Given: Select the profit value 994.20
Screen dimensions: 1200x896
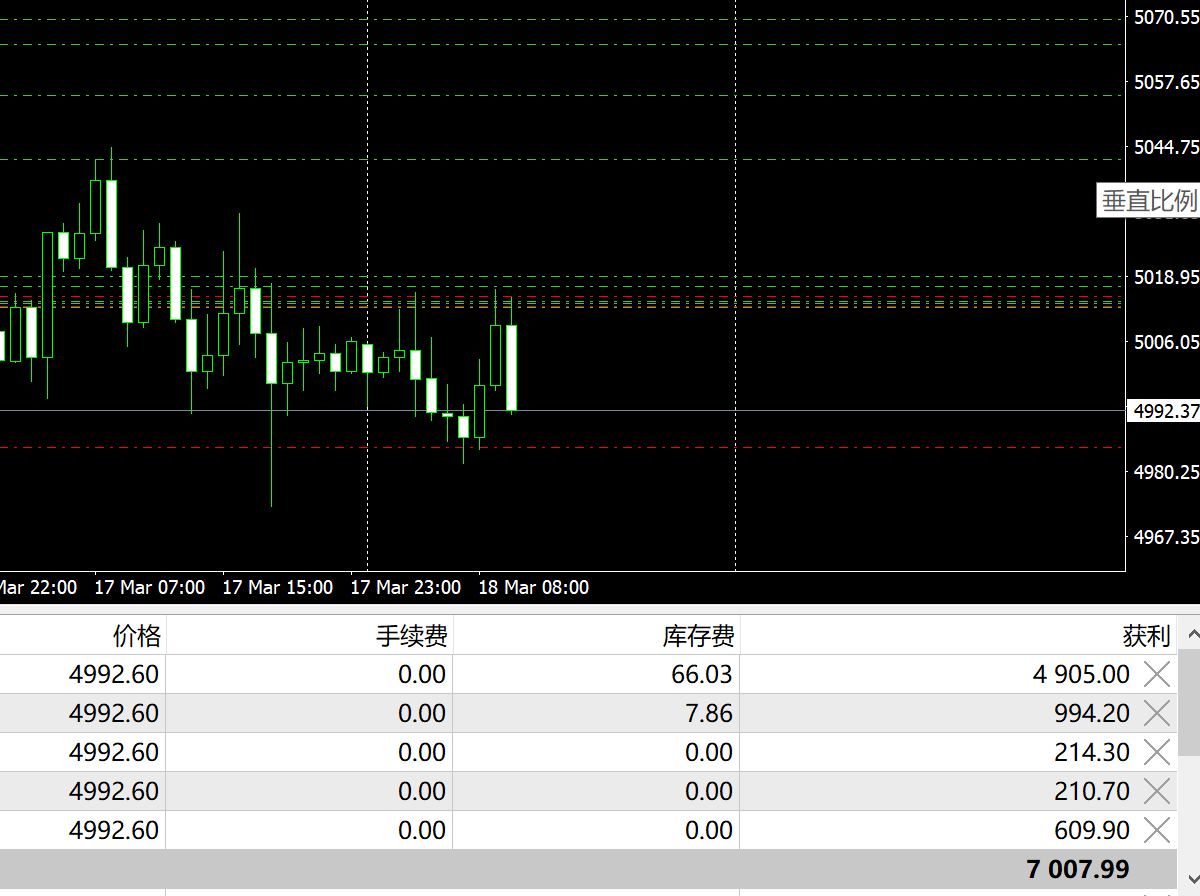Looking at the screenshot, I should pyautogui.click(x=1092, y=714).
